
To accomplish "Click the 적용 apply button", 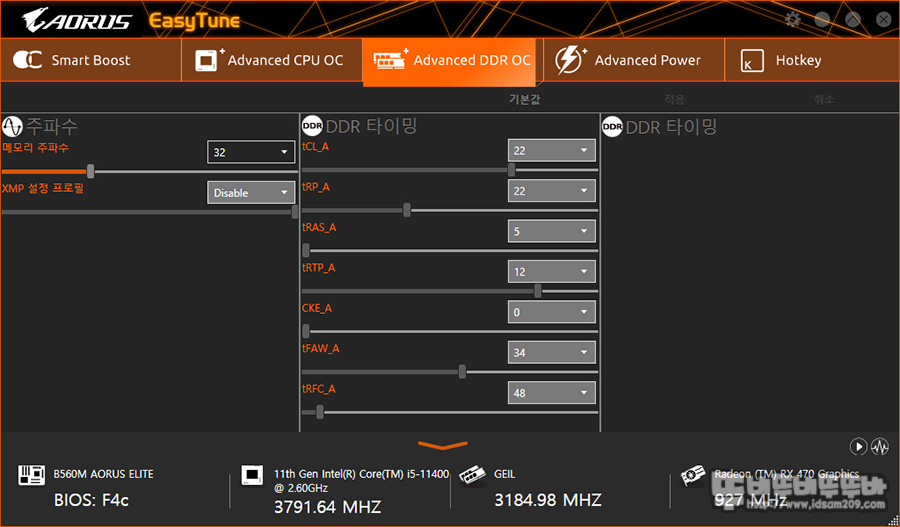I will coord(674,99).
